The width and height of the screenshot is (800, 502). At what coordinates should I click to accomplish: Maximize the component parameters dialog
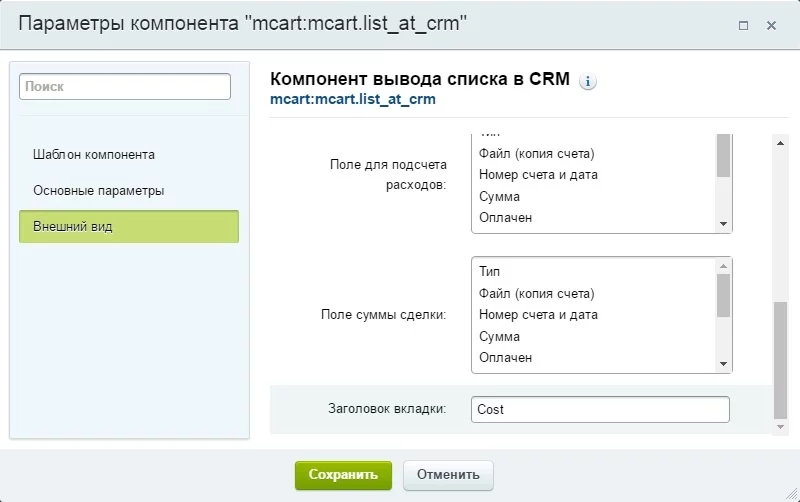pyautogui.click(x=744, y=25)
